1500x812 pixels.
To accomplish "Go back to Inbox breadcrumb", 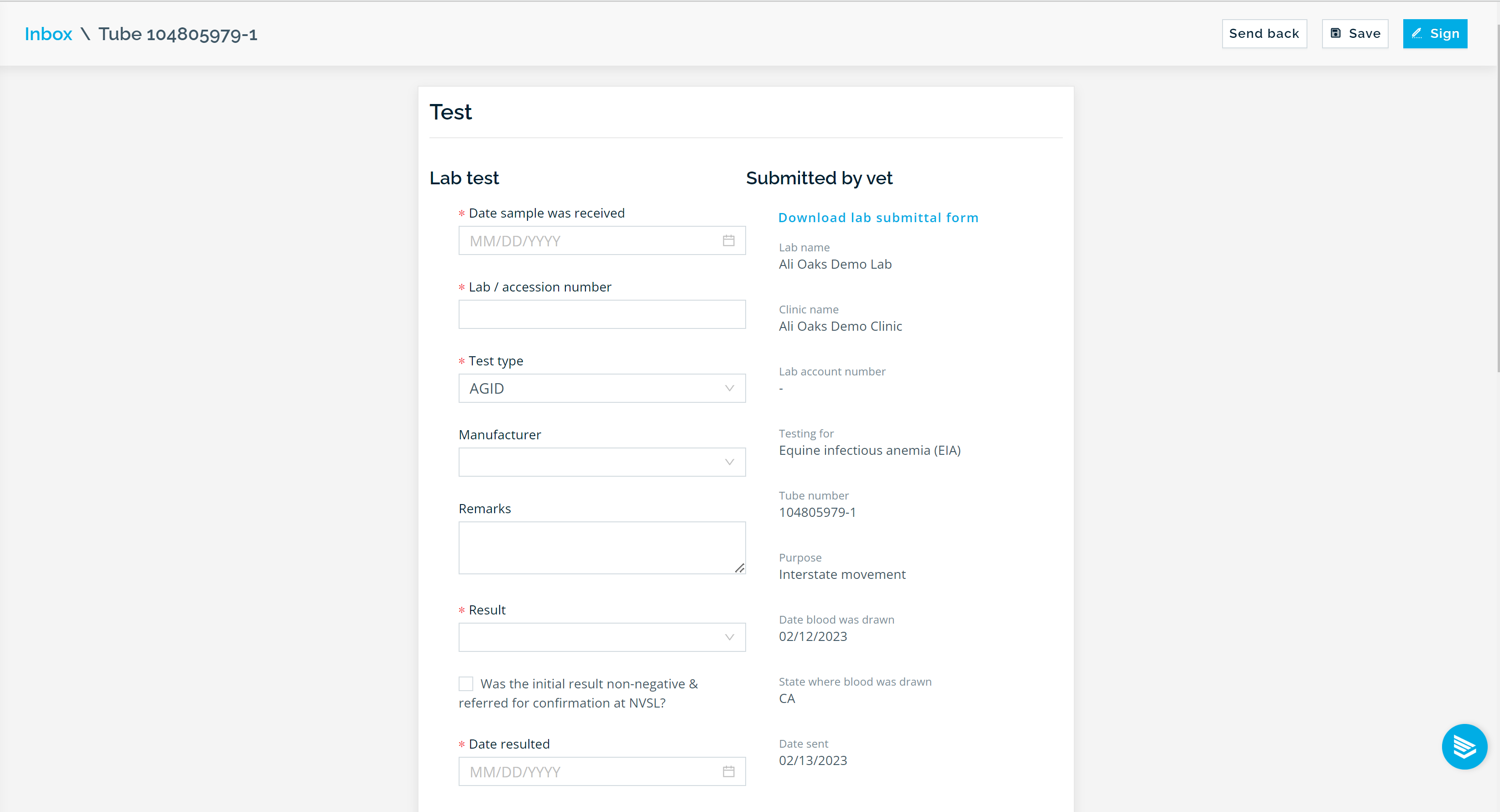I will (x=48, y=34).
